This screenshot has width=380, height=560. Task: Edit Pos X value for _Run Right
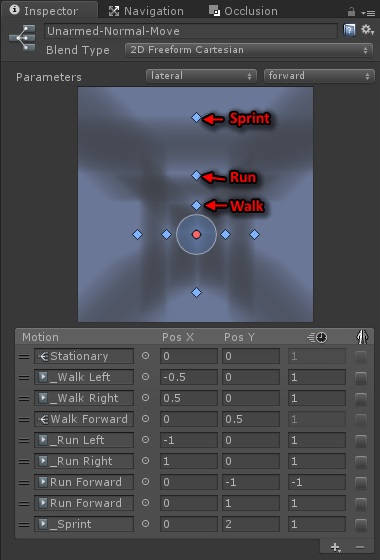pos(189,461)
